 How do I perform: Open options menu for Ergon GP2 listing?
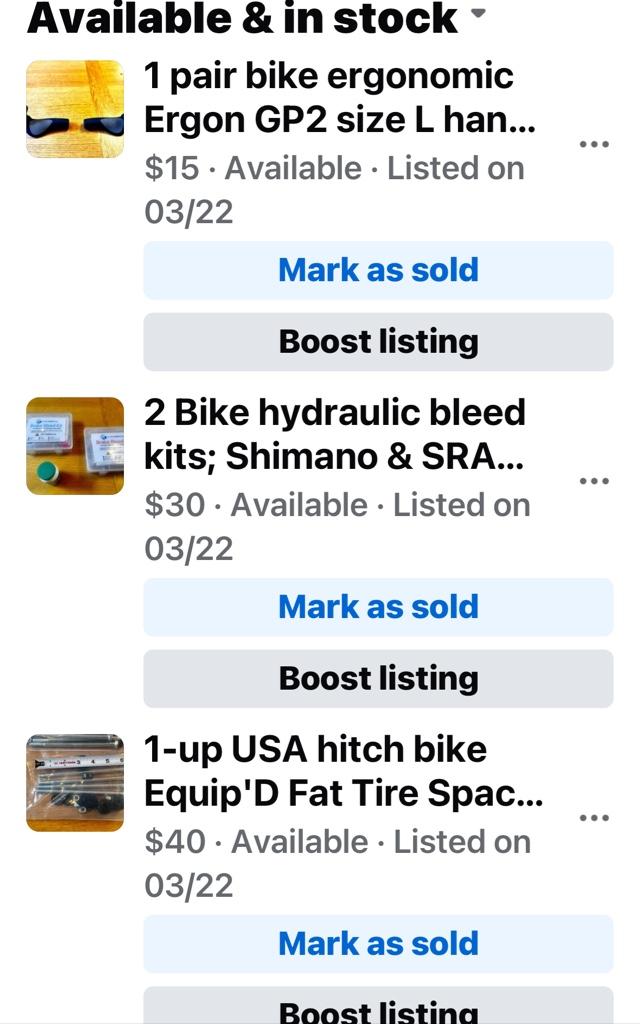pyautogui.click(x=594, y=145)
